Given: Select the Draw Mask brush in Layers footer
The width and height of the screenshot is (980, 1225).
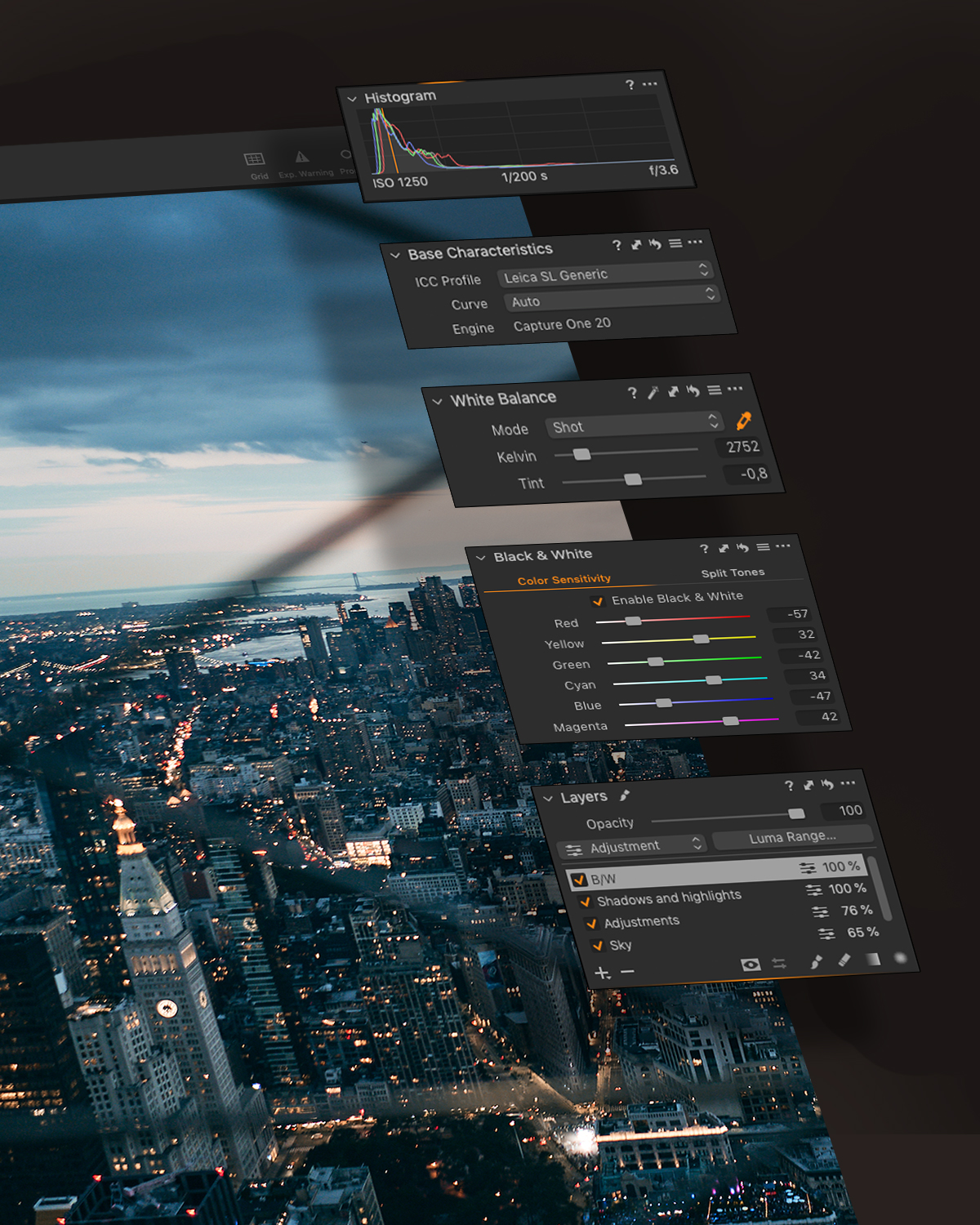Looking at the screenshot, I should coord(816,962).
